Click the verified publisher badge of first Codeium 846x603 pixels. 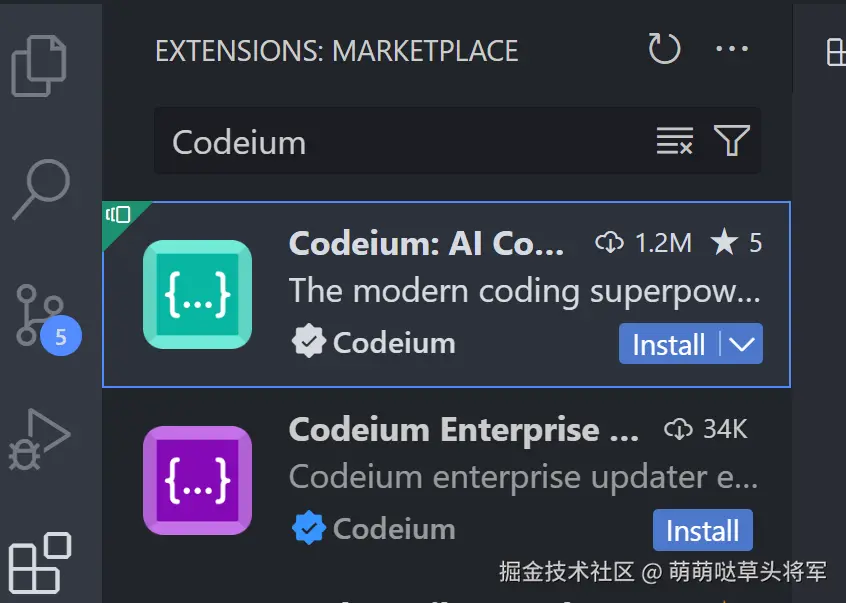pos(309,341)
